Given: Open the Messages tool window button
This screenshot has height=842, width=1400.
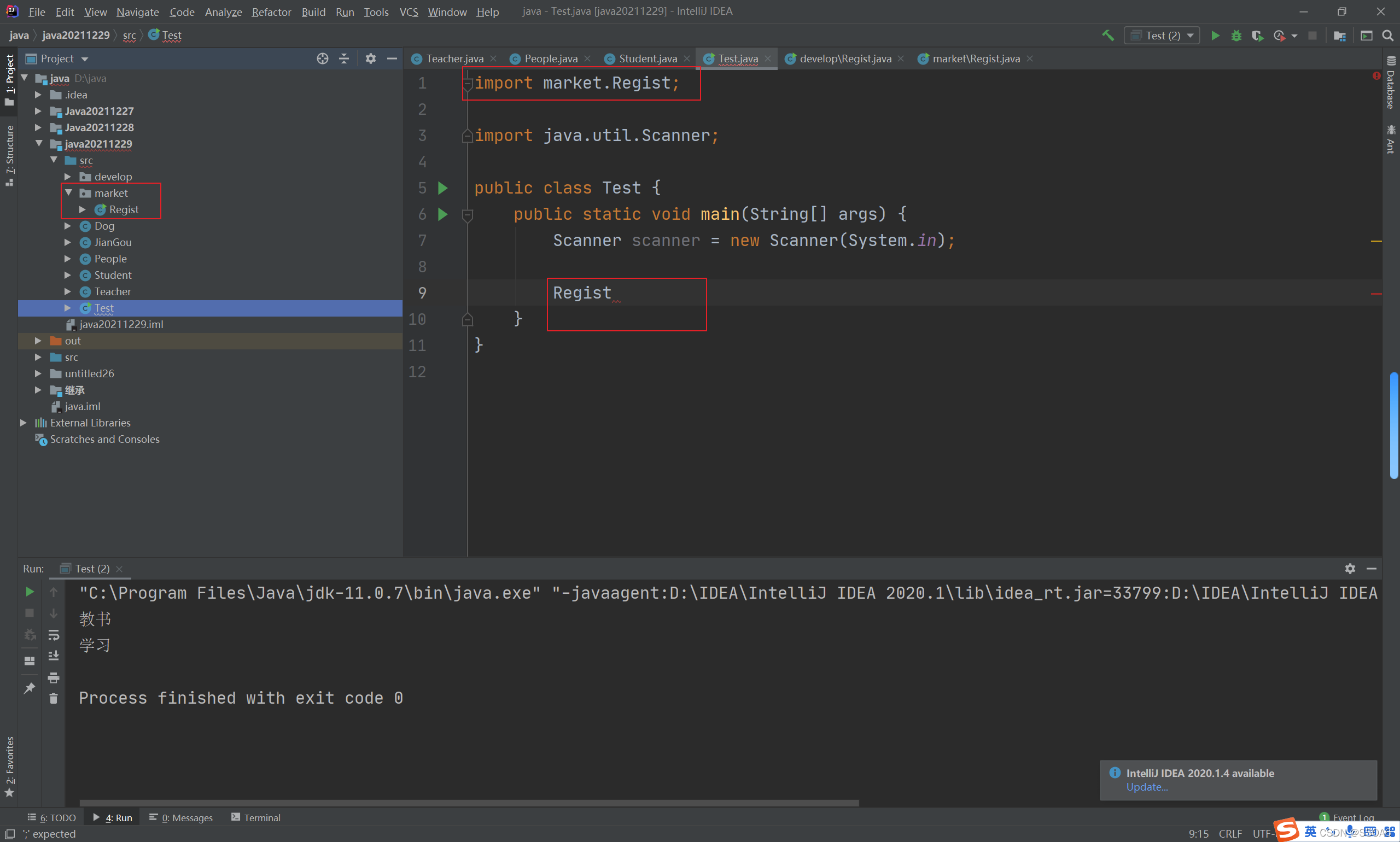Looking at the screenshot, I should tap(180, 817).
